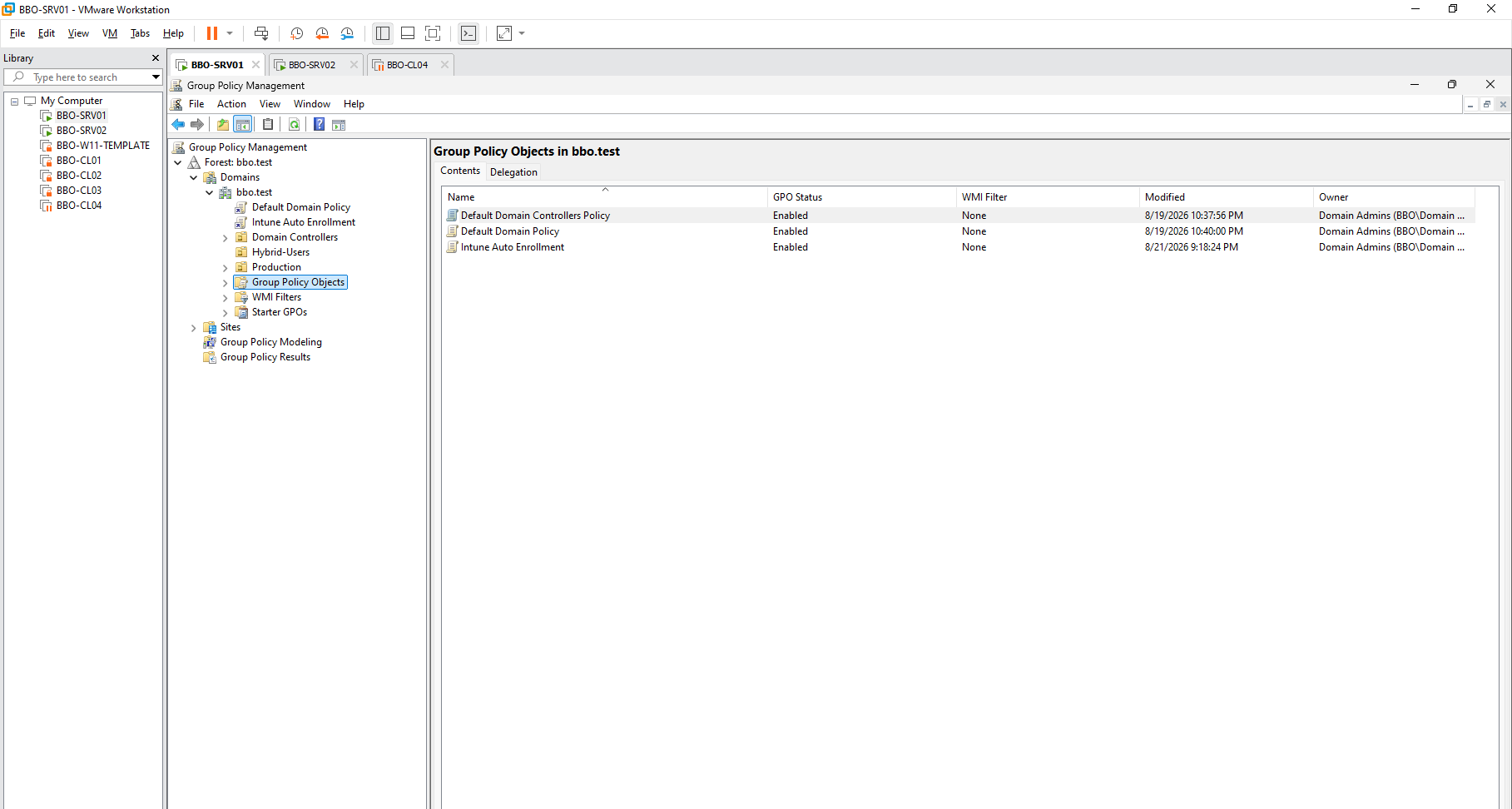
Task: Collapse the My Computer tree node
Action: point(14,101)
